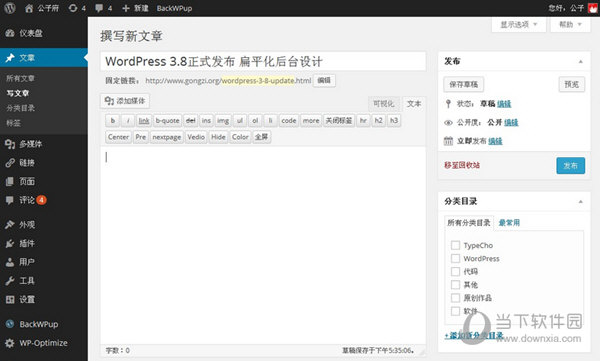The image size is (600, 361).
Task: Click the 全屏 fullscreen toolbar button
Action: [262, 137]
